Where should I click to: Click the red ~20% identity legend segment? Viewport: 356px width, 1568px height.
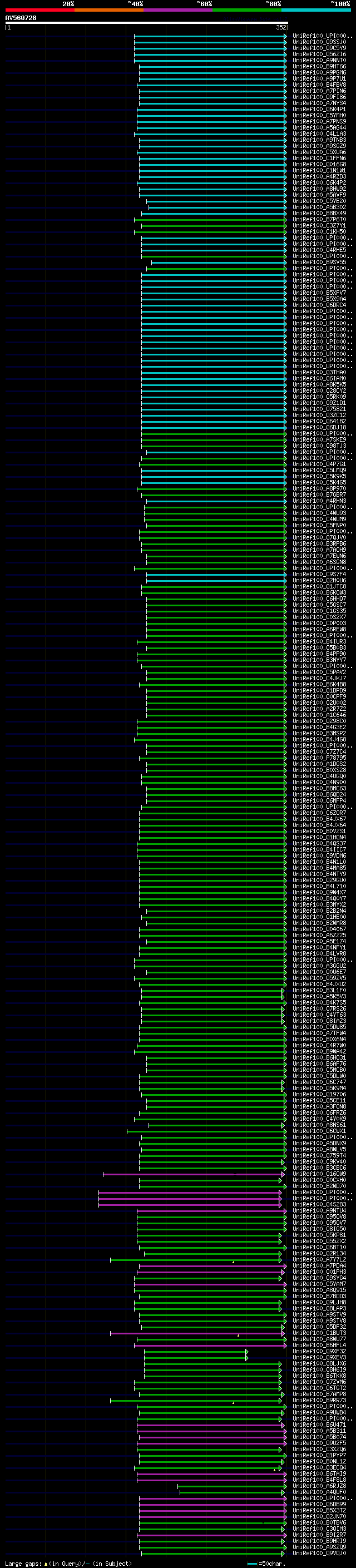coord(40,10)
